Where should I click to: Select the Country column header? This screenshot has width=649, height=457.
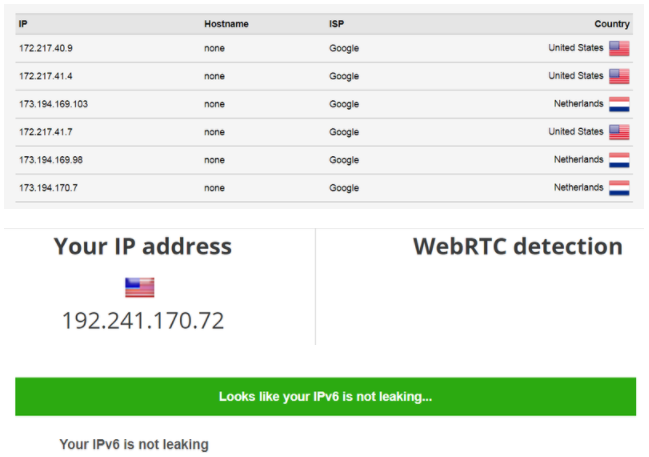(x=612, y=24)
